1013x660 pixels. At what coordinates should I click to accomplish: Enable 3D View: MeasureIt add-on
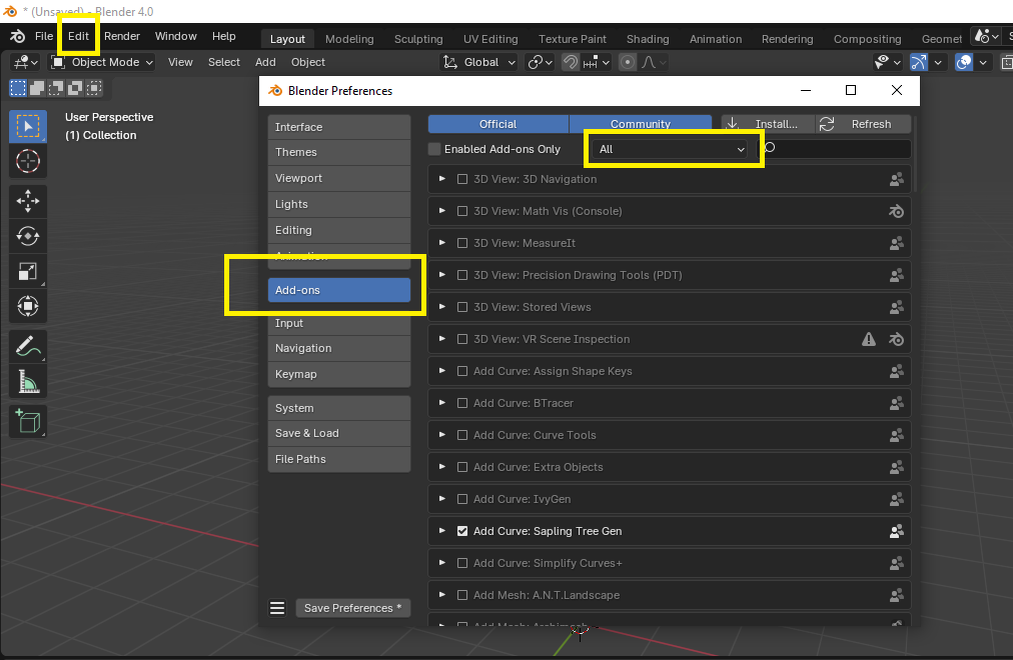463,243
